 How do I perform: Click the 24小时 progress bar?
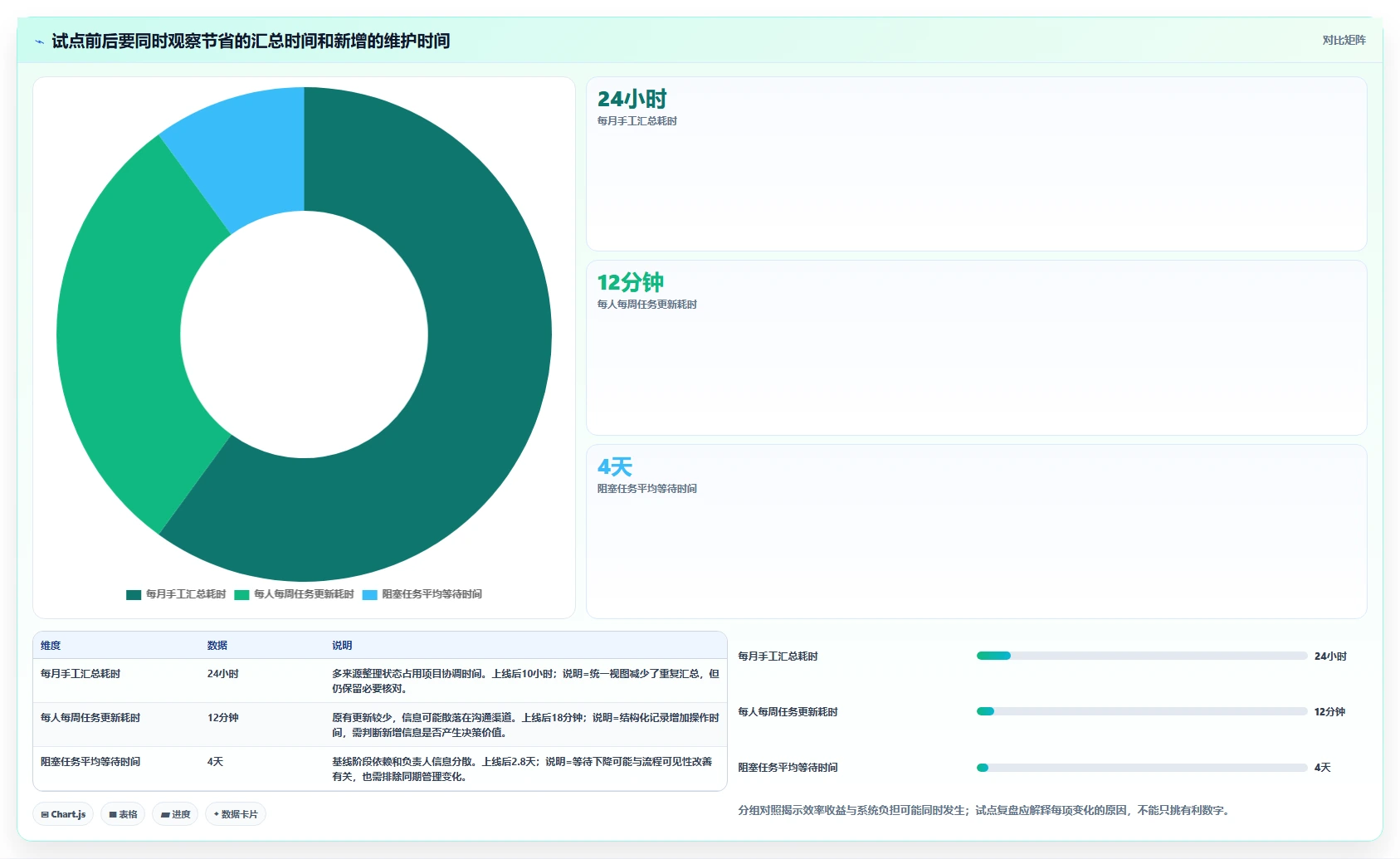pyautogui.click(x=1142, y=656)
